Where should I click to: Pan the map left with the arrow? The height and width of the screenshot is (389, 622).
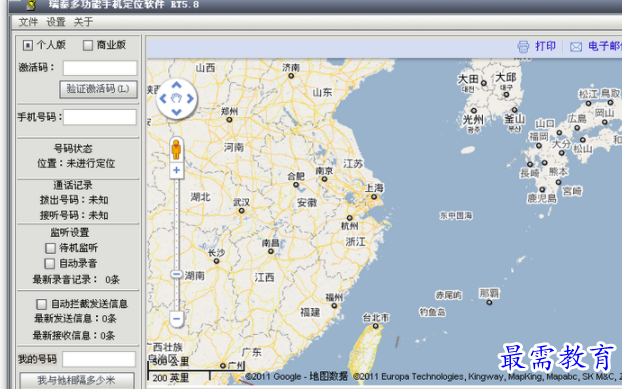point(163,98)
